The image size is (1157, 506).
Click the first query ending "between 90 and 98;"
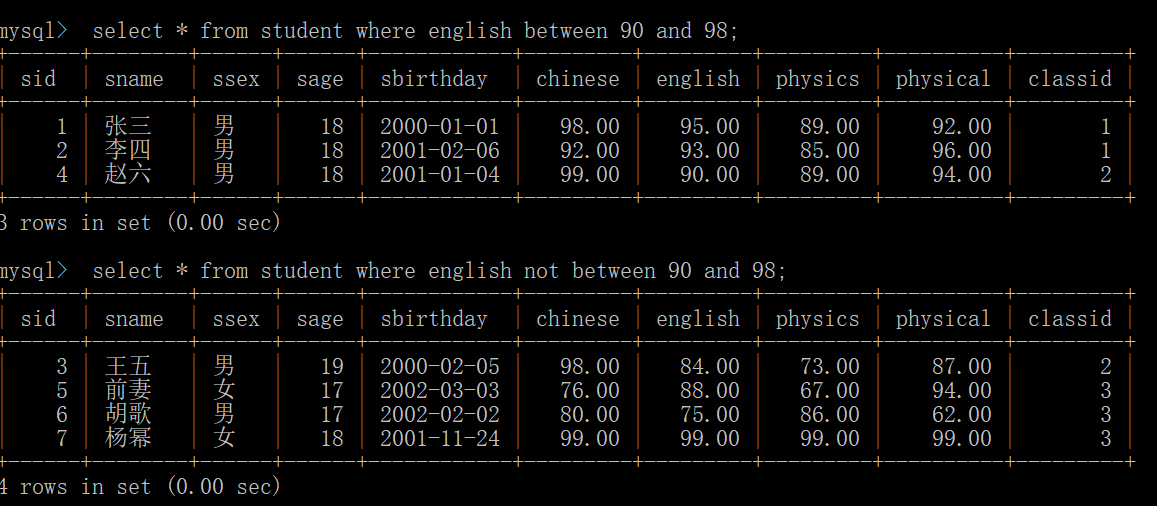point(415,31)
